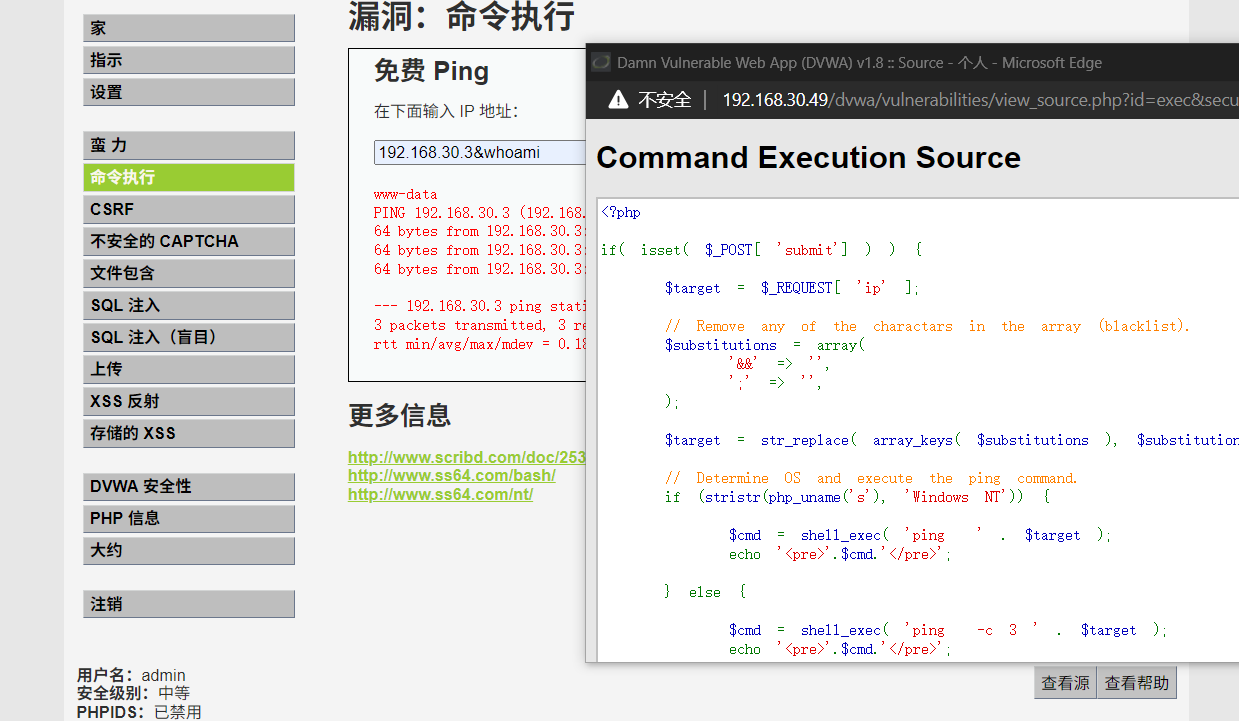Click the '用户名: admin' status text
The height and width of the screenshot is (721, 1239).
[131, 675]
